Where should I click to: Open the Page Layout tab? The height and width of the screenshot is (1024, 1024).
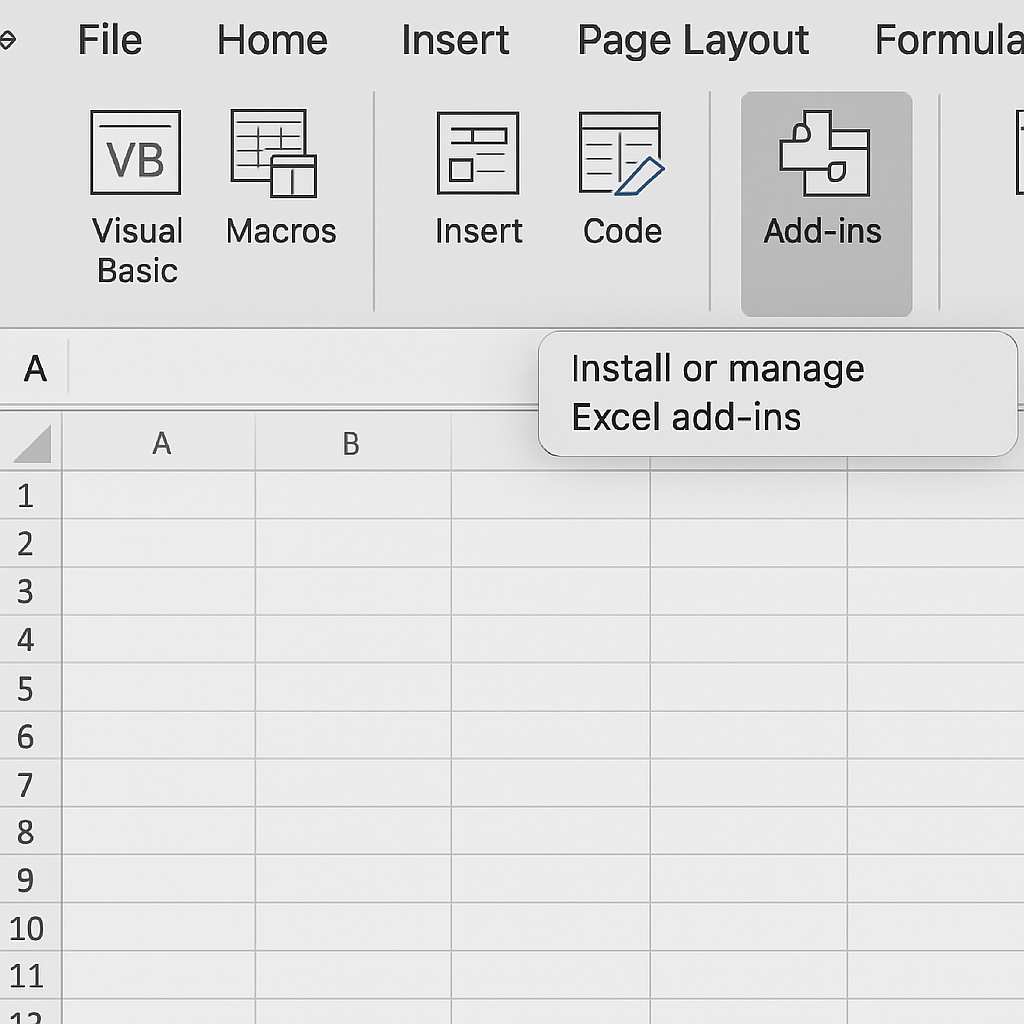pos(693,40)
